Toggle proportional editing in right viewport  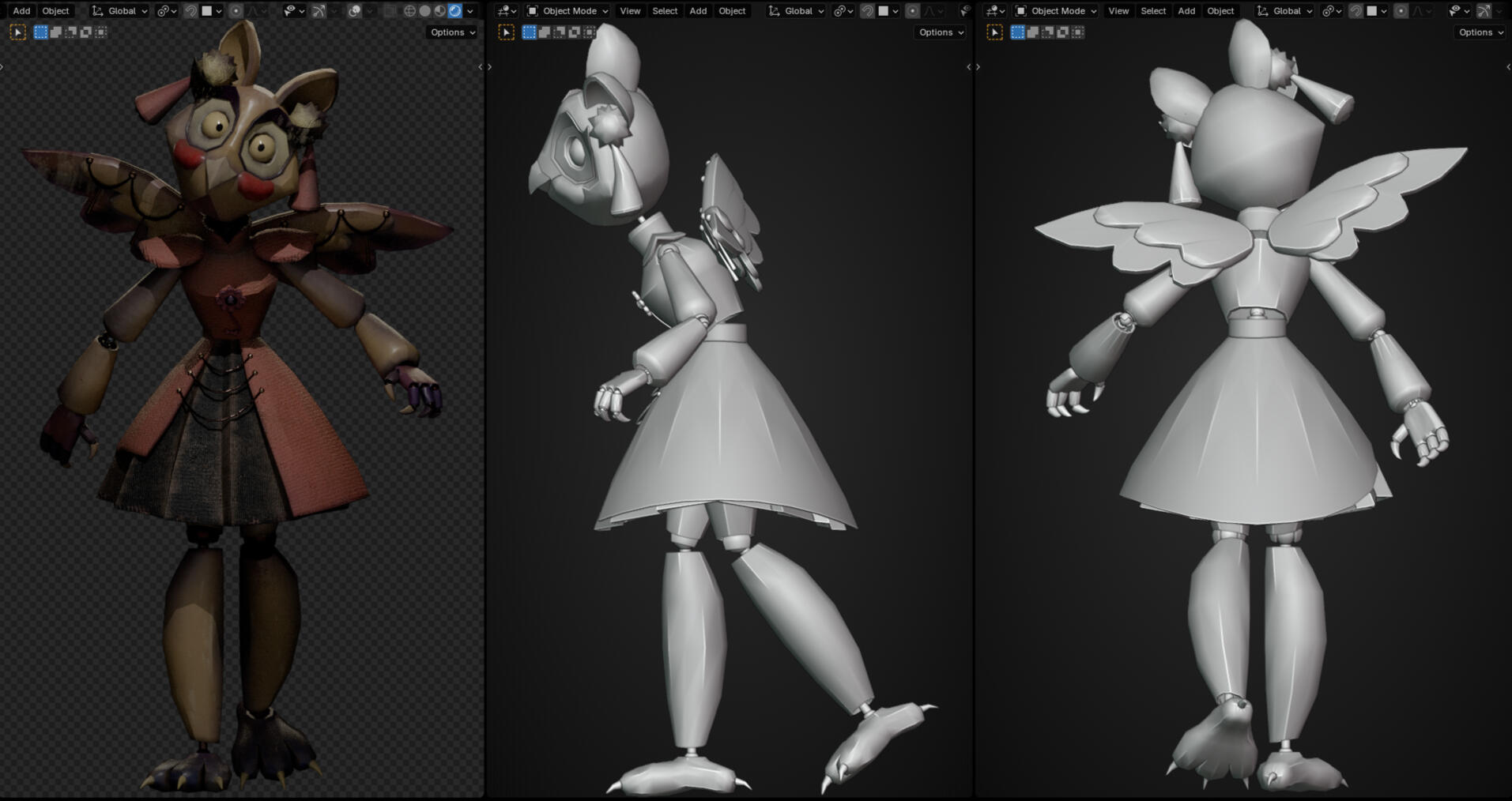(x=1401, y=11)
